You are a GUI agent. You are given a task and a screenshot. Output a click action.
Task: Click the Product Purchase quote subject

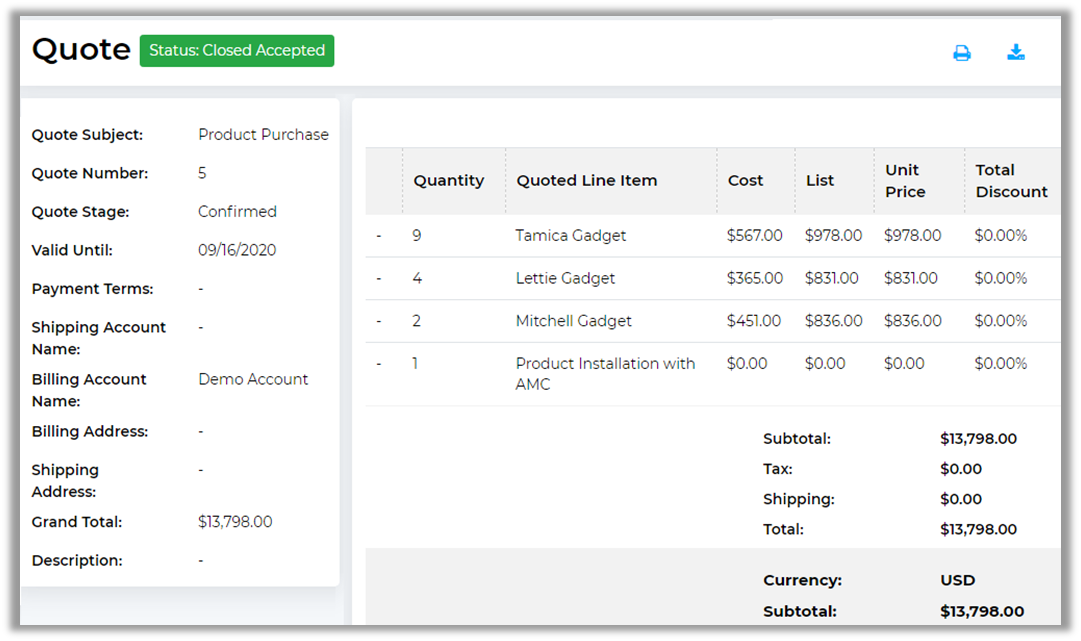[x=263, y=135]
